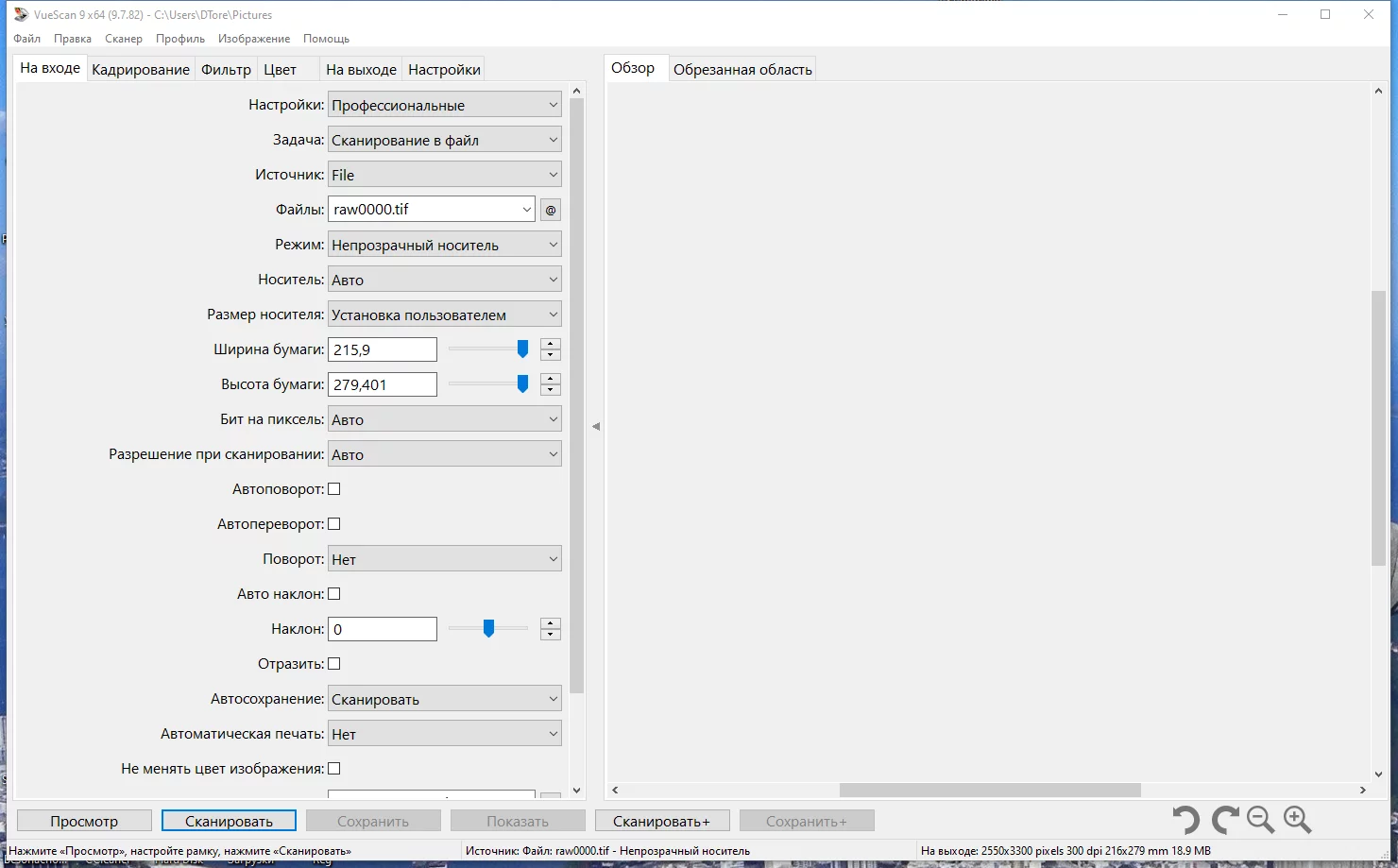Viewport: 1398px width, 868px height.
Task: Click the Просмотр button
Action: coord(84,821)
